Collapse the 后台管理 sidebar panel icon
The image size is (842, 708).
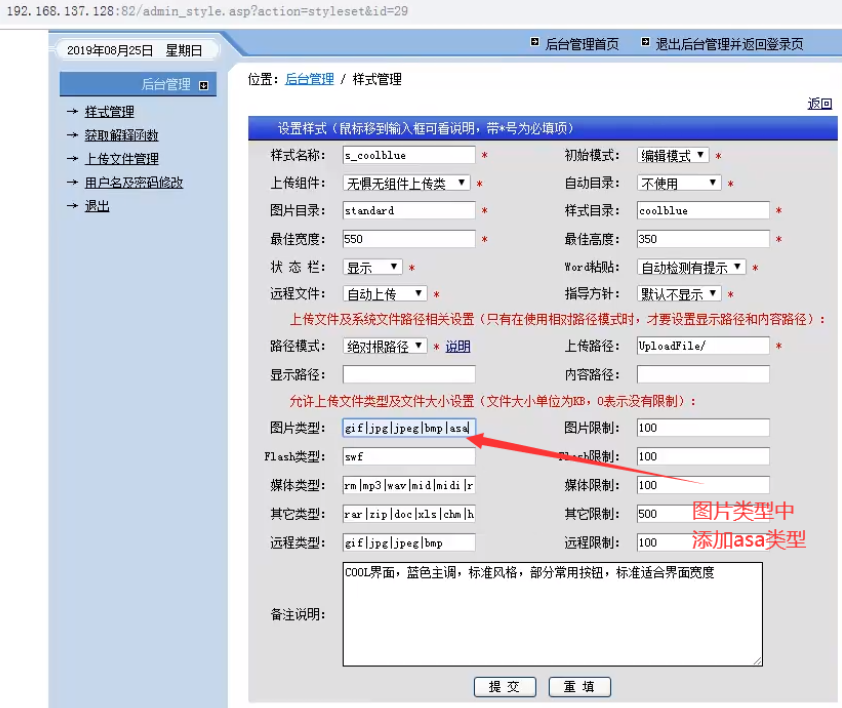point(204,85)
